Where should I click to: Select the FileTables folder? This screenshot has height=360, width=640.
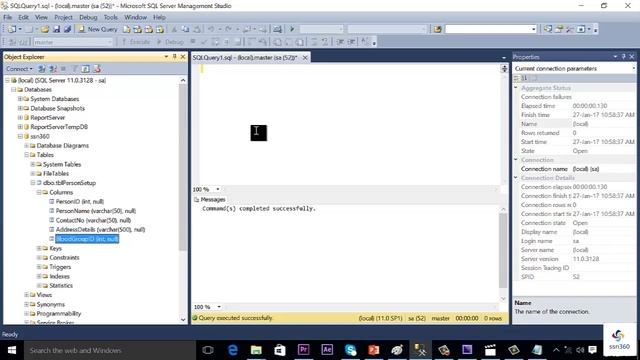pos(56,174)
